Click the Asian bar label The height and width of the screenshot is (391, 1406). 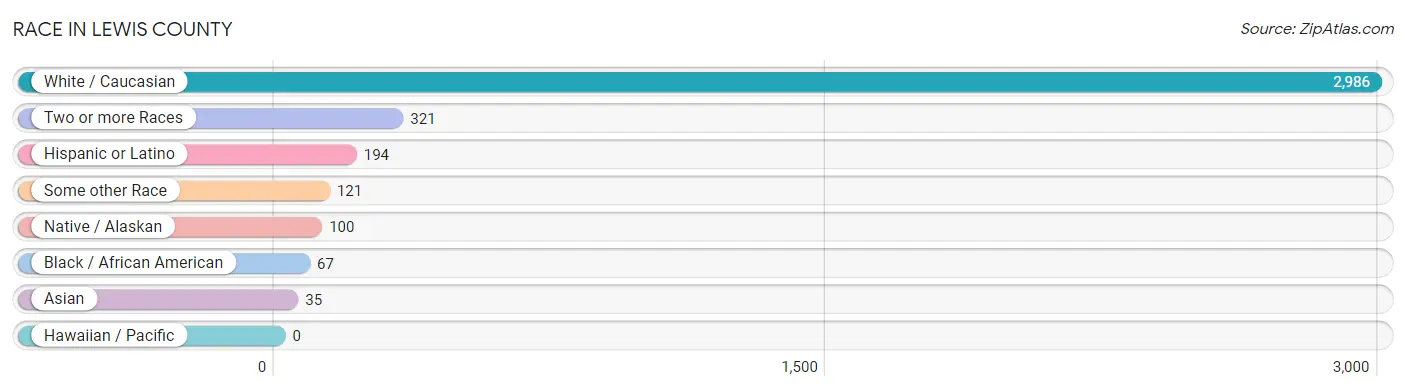click(x=65, y=299)
